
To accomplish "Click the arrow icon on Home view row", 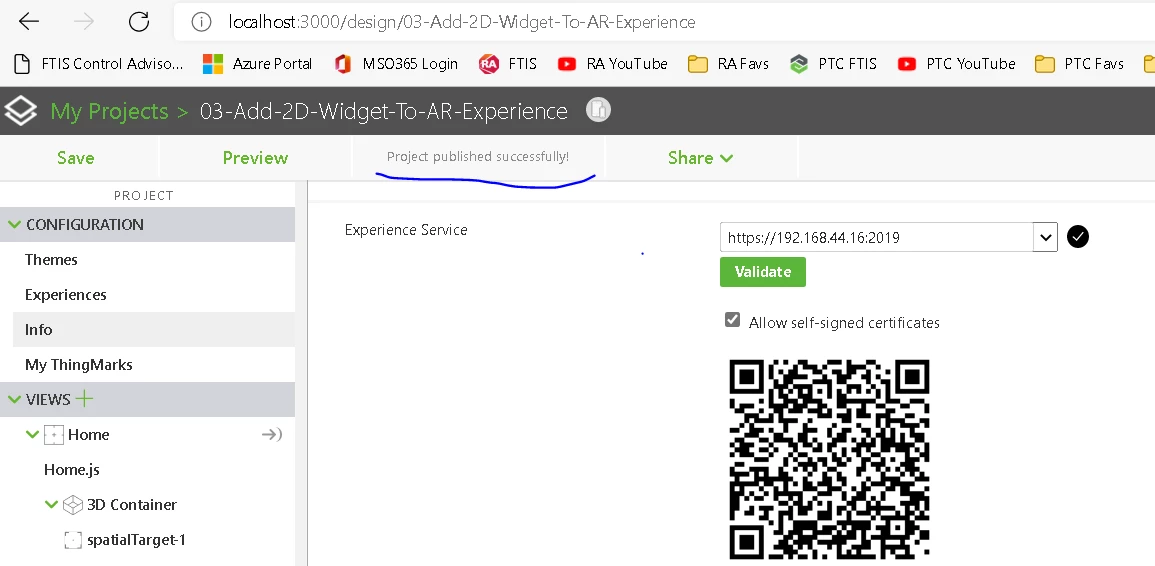I will point(272,435).
